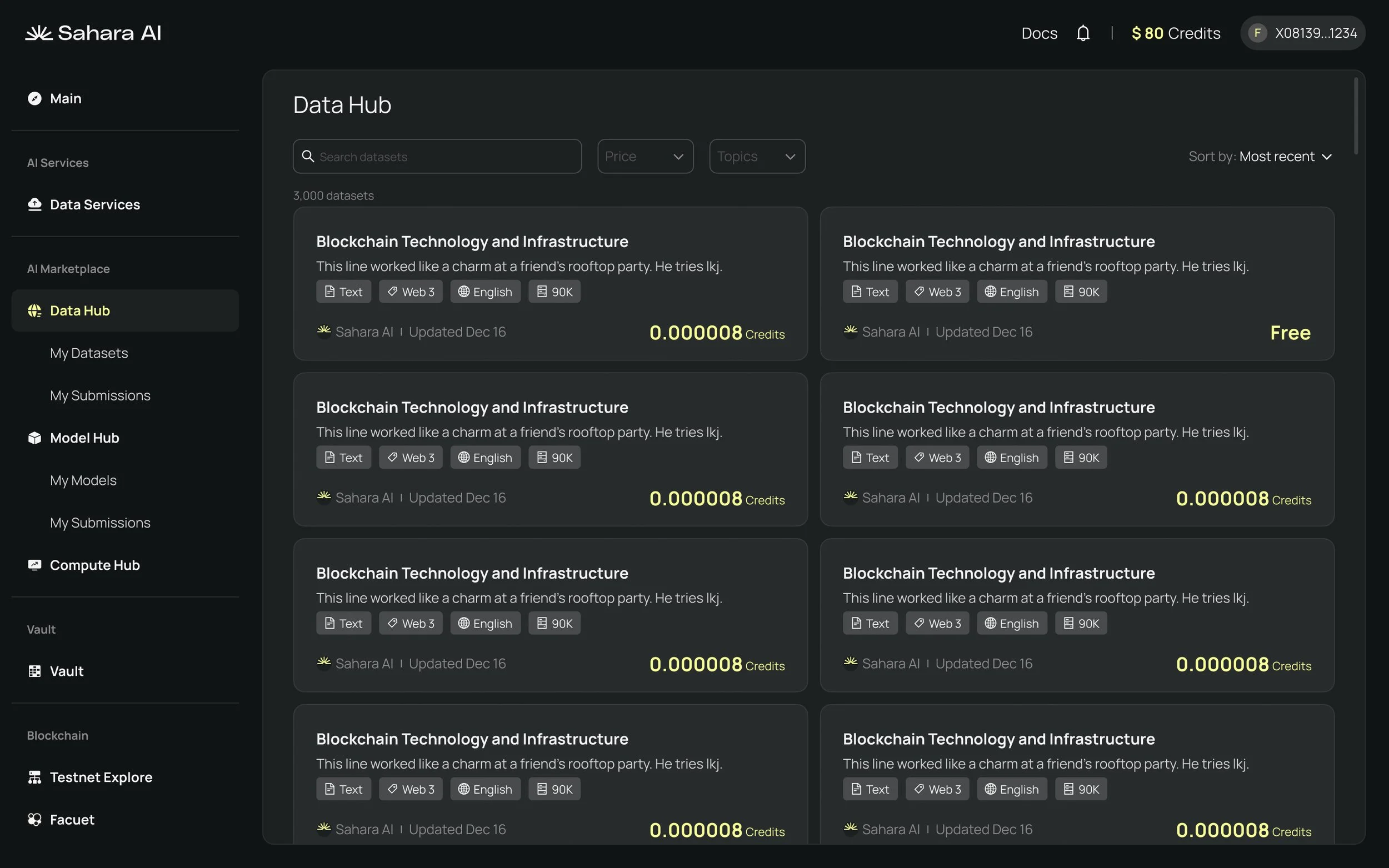Go to My Datasets menu item

click(89, 353)
